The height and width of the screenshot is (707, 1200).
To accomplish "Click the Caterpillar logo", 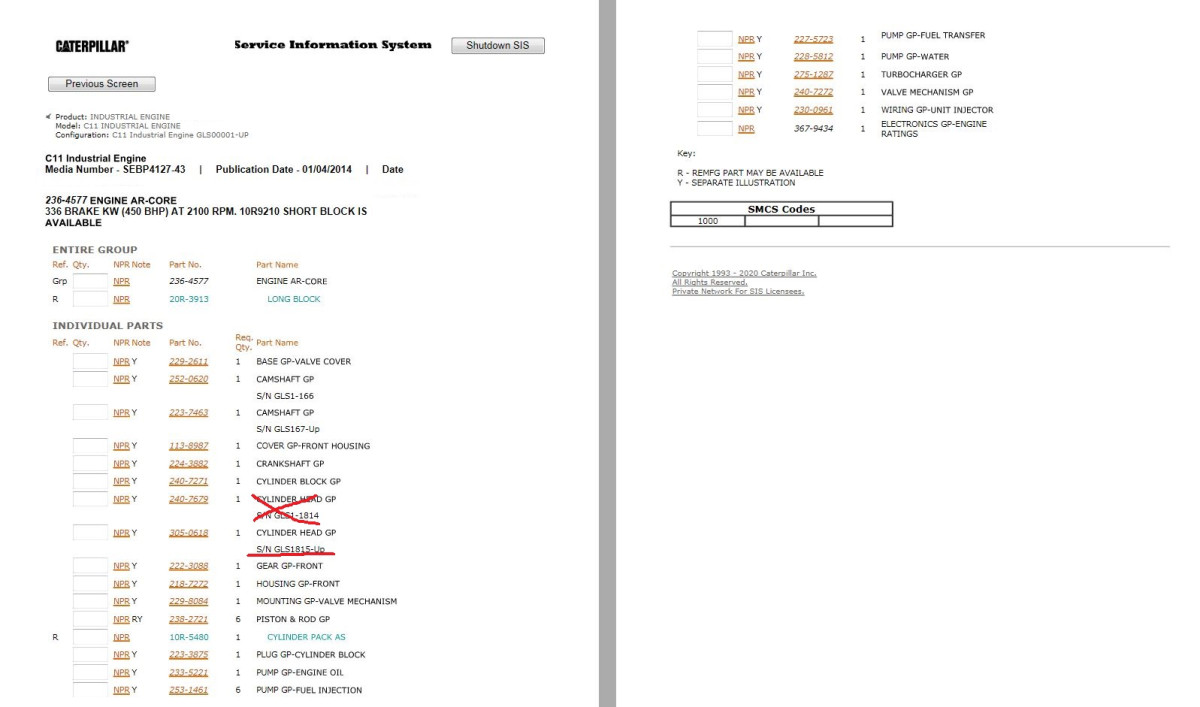I will pos(92,47).
